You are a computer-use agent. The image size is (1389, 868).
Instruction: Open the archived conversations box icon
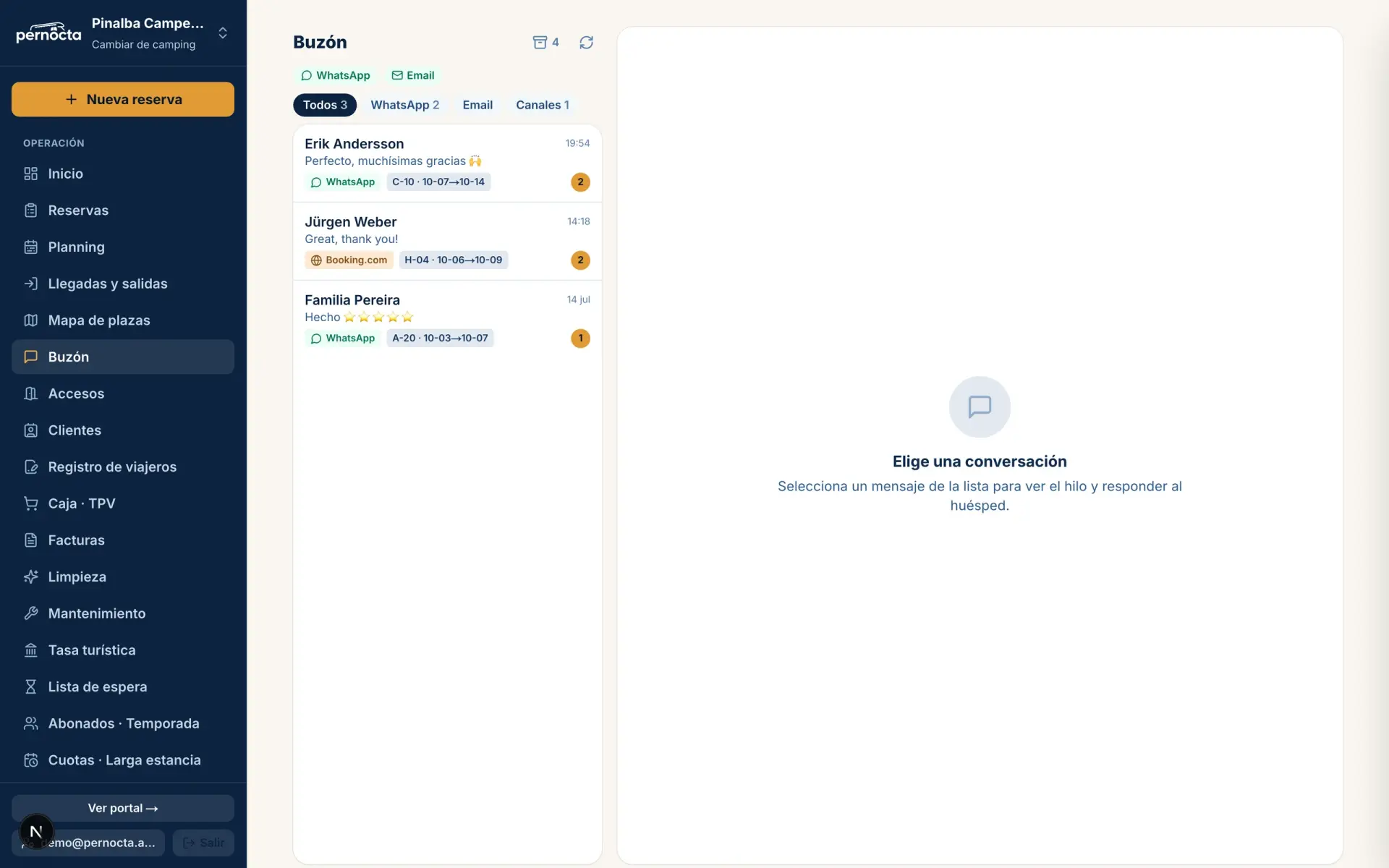click(x=540, y=43)
